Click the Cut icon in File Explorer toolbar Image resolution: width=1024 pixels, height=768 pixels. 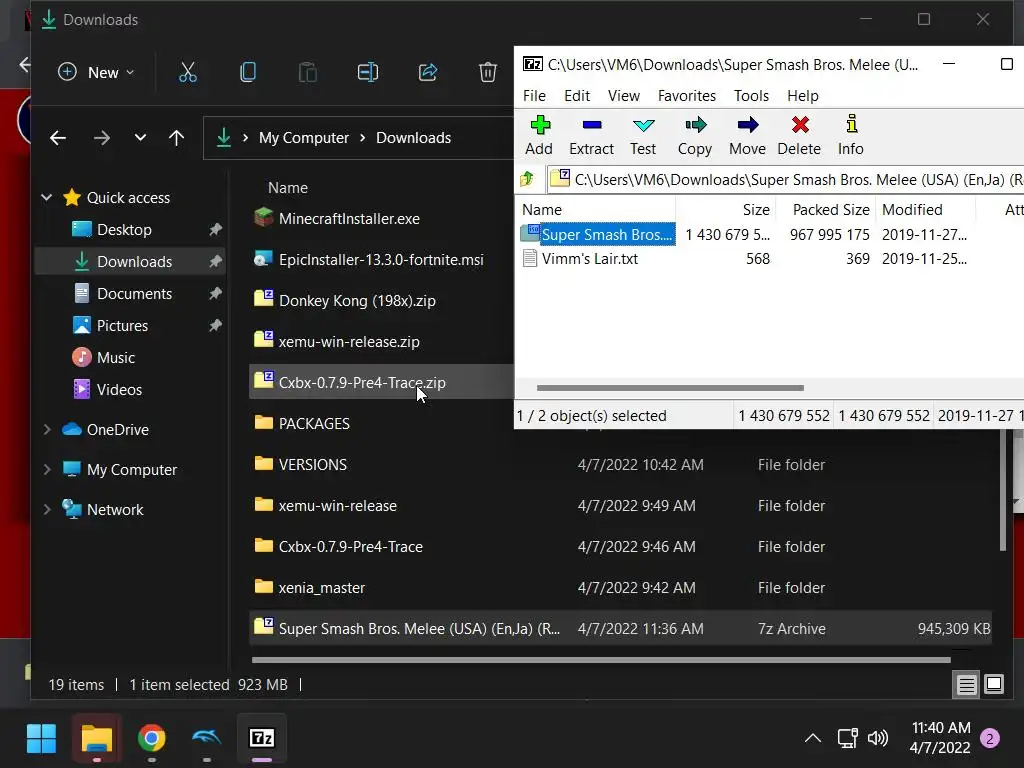point(187,72)
